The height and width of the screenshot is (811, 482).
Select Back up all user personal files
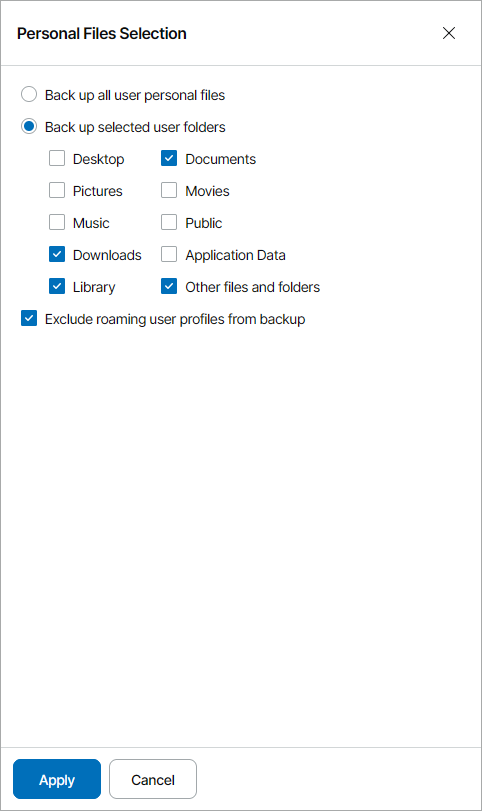29,95
